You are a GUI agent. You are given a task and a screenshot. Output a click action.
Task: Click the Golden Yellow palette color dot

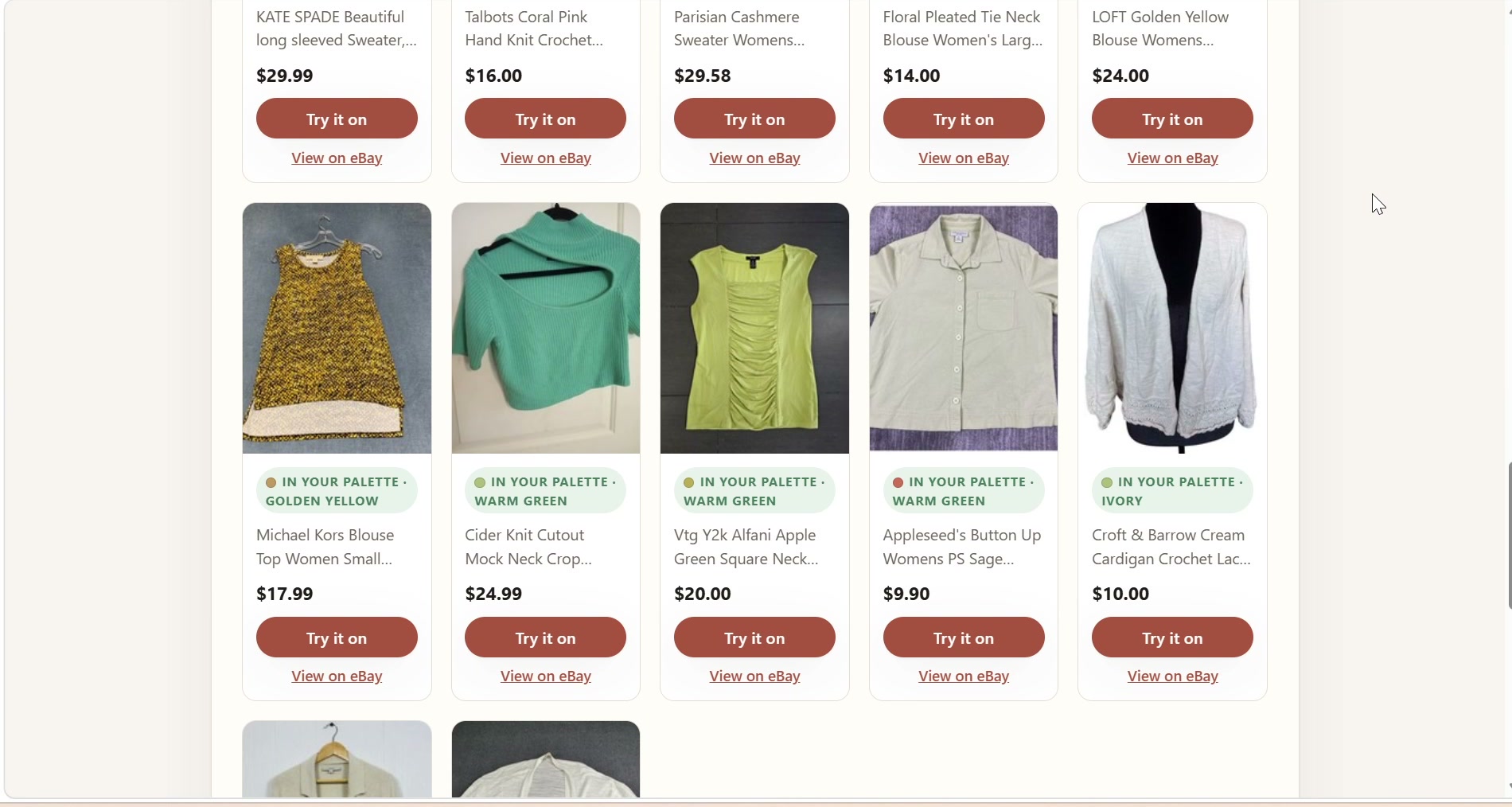[271, 482]
